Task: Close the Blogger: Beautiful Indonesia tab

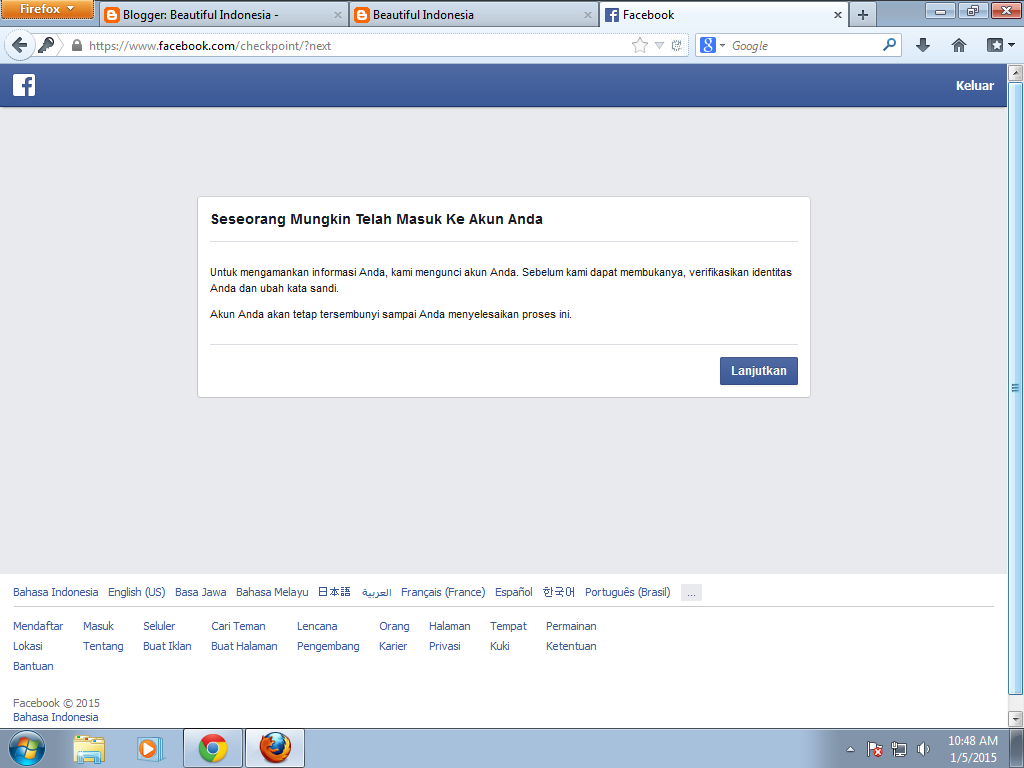Action: (x=338, y=15)
